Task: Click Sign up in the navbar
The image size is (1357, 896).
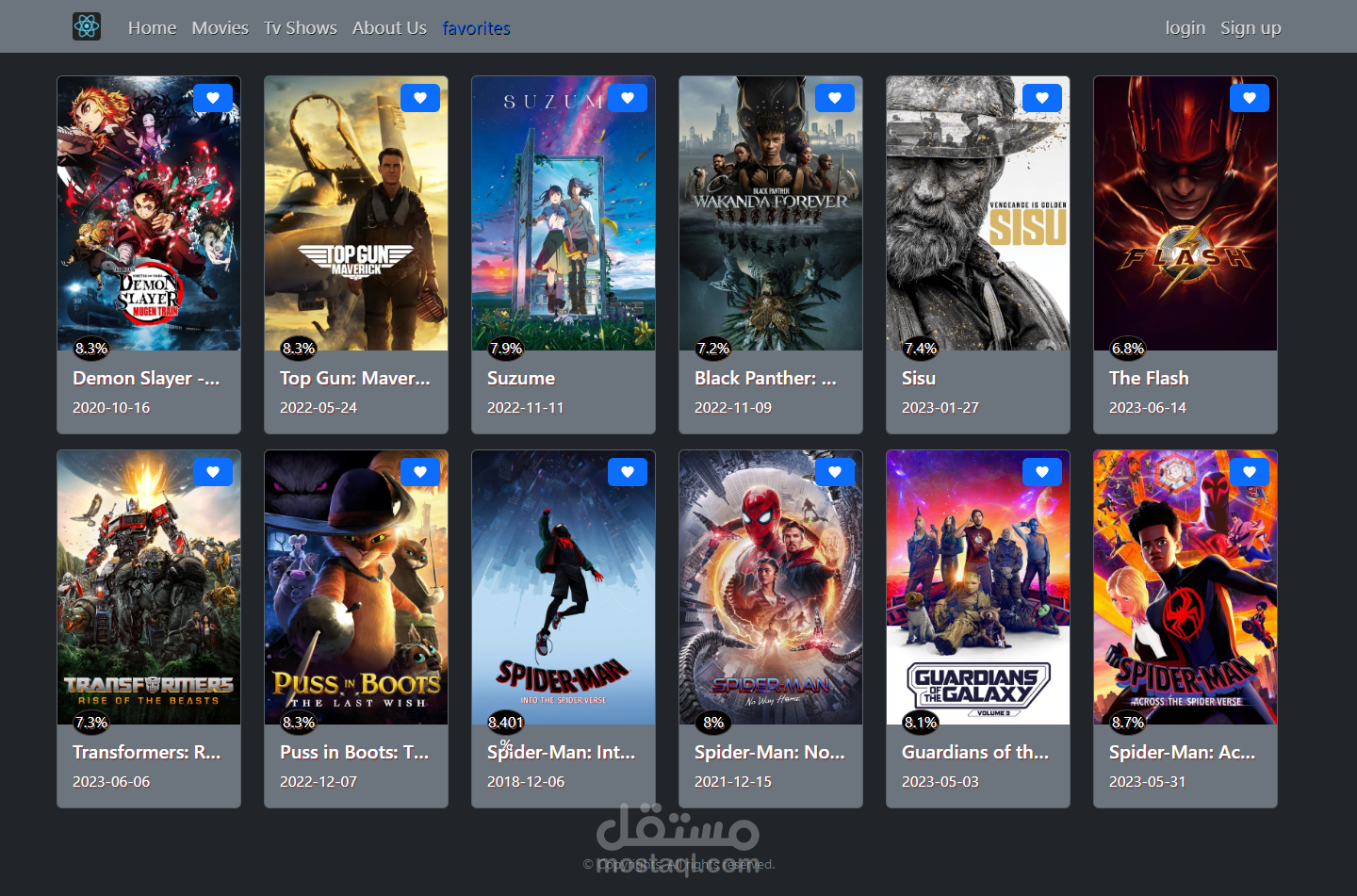Action: pyautogui.click(x=1251, y=27)
